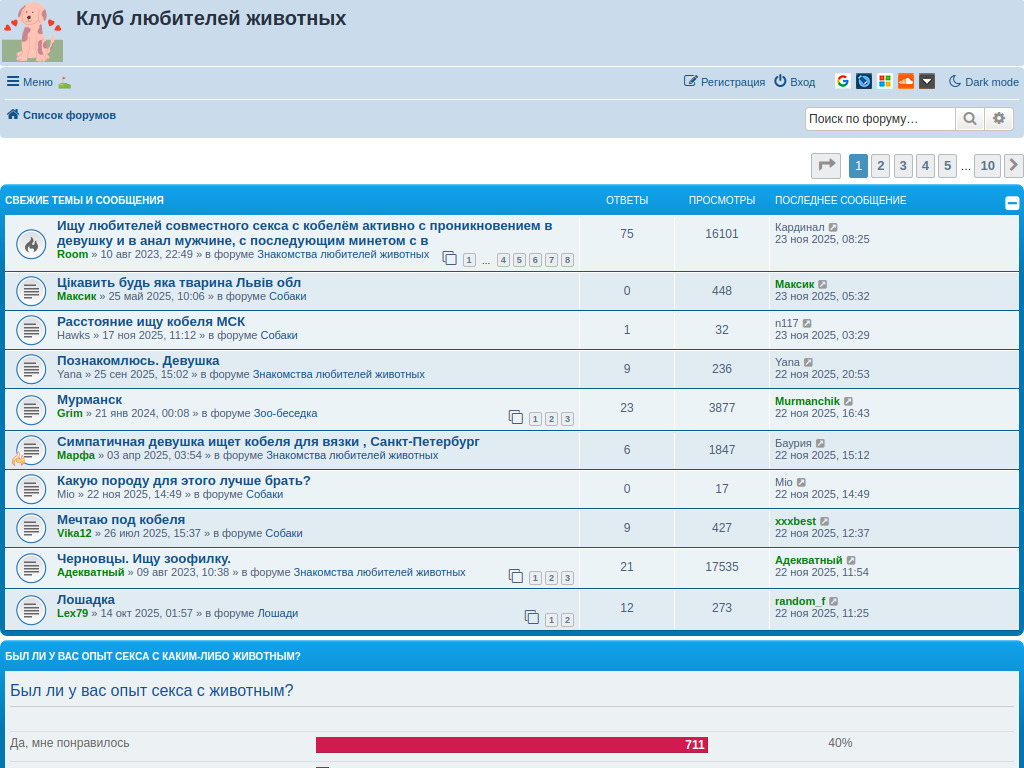Toggle Dark mode
Viewport: 1024px width, 768px height.
tap(983, 82)
